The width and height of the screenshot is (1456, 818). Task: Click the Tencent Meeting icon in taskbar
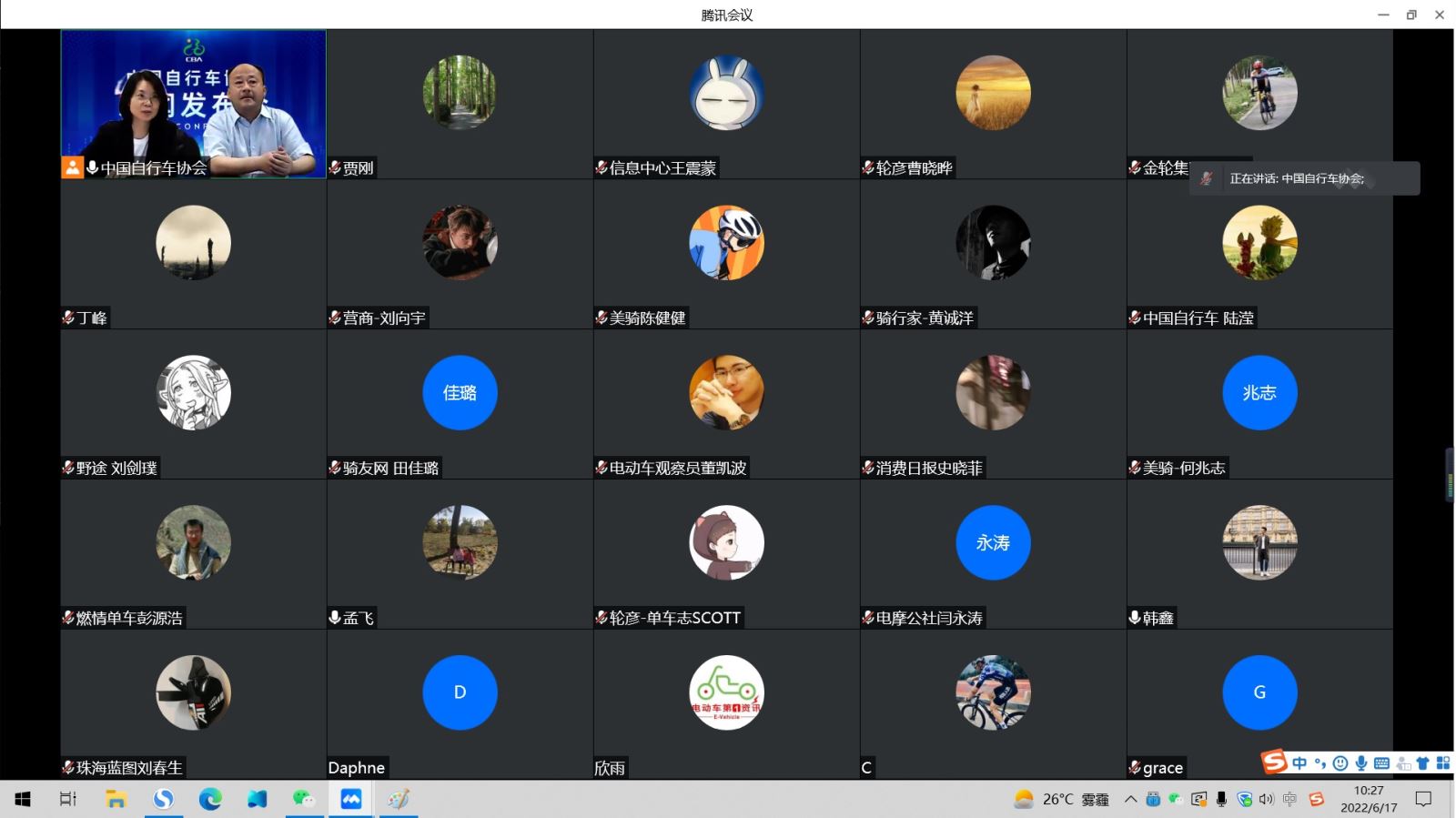(351, 799)
